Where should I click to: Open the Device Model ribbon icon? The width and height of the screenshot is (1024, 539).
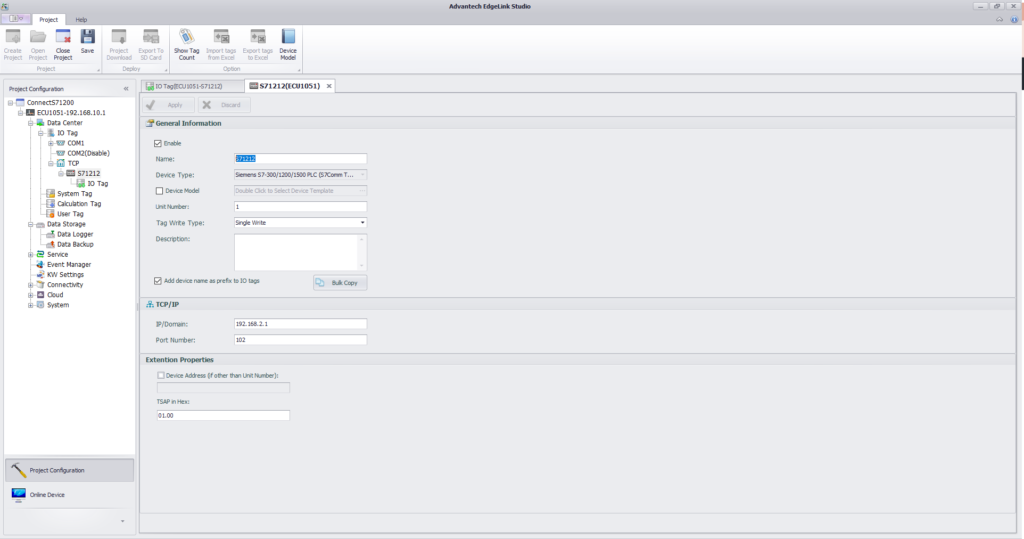tap(288, 45)
